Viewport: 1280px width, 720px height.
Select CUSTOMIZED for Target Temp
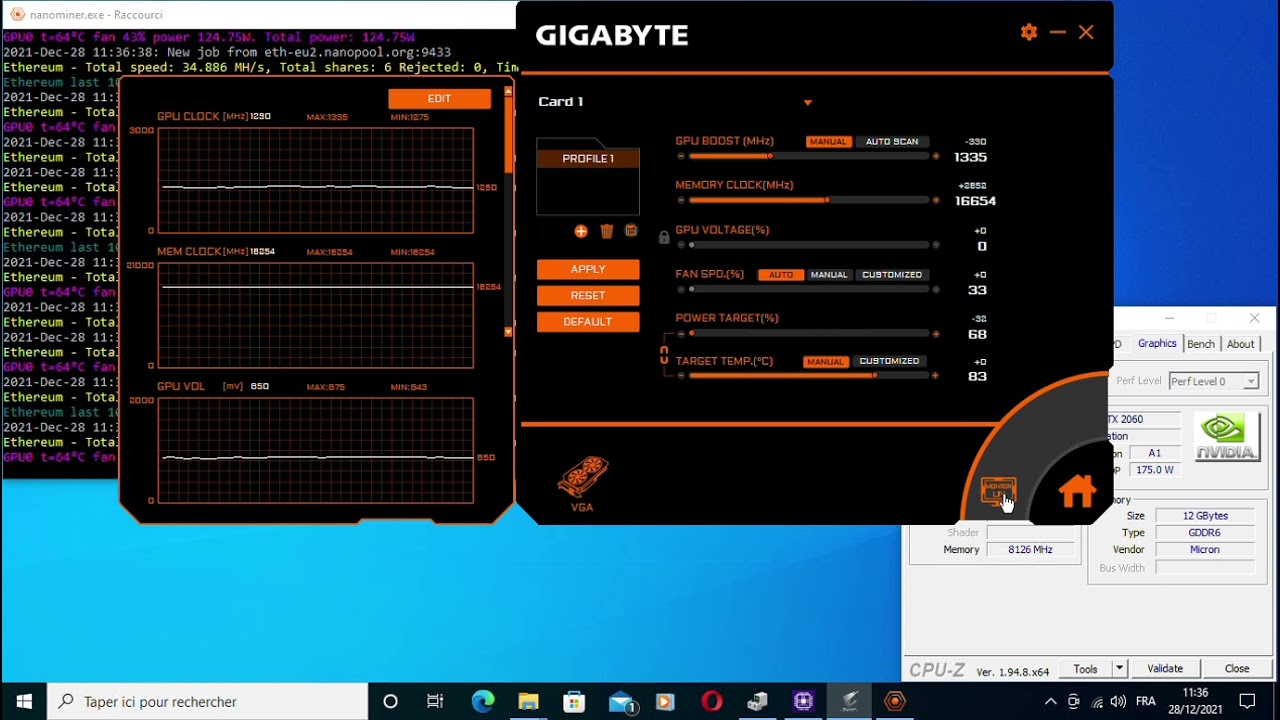889,361
